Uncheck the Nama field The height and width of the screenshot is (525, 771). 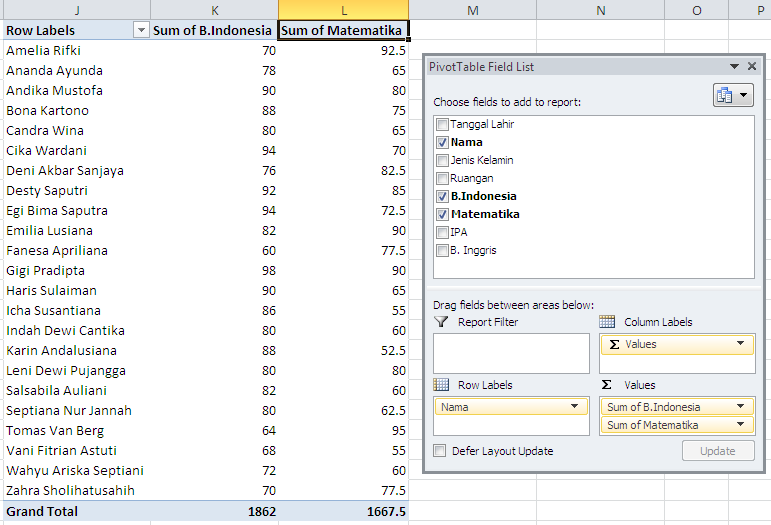(x=442, y=143)
